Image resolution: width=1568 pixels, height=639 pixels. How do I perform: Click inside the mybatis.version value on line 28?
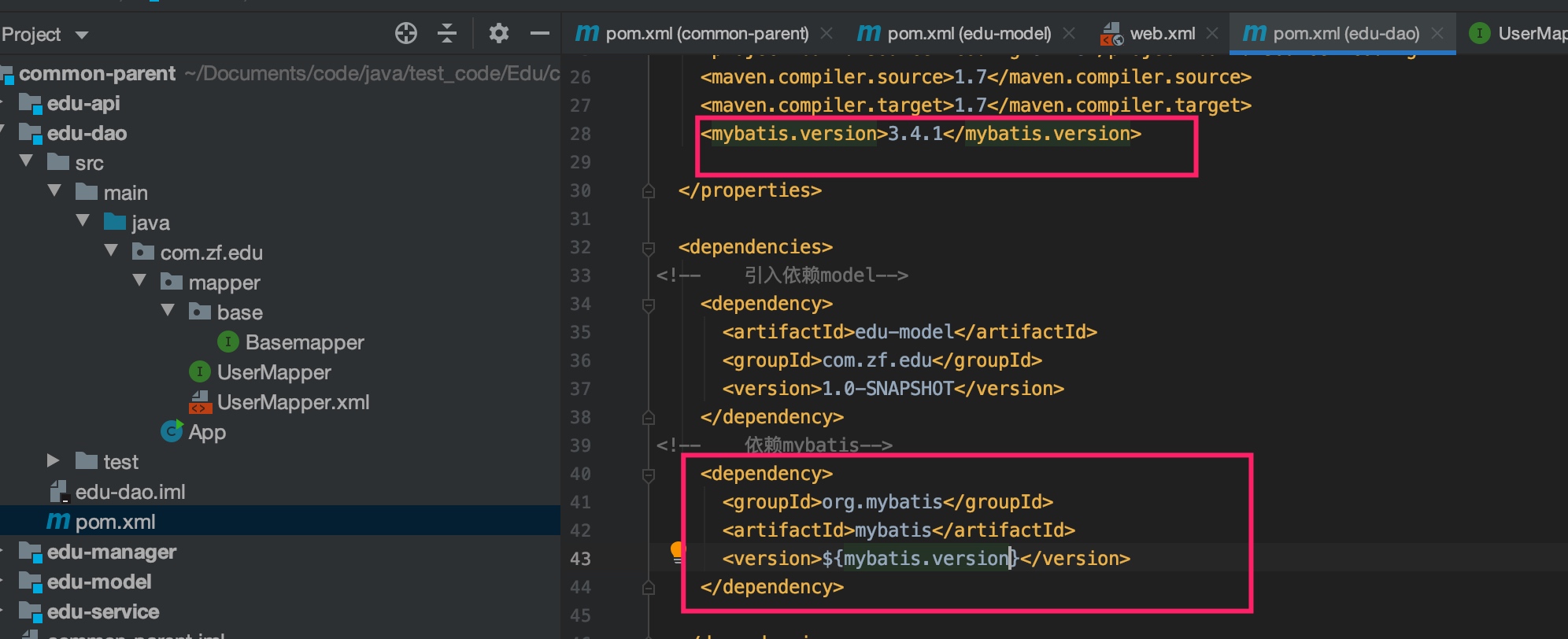tap(915, 134)
